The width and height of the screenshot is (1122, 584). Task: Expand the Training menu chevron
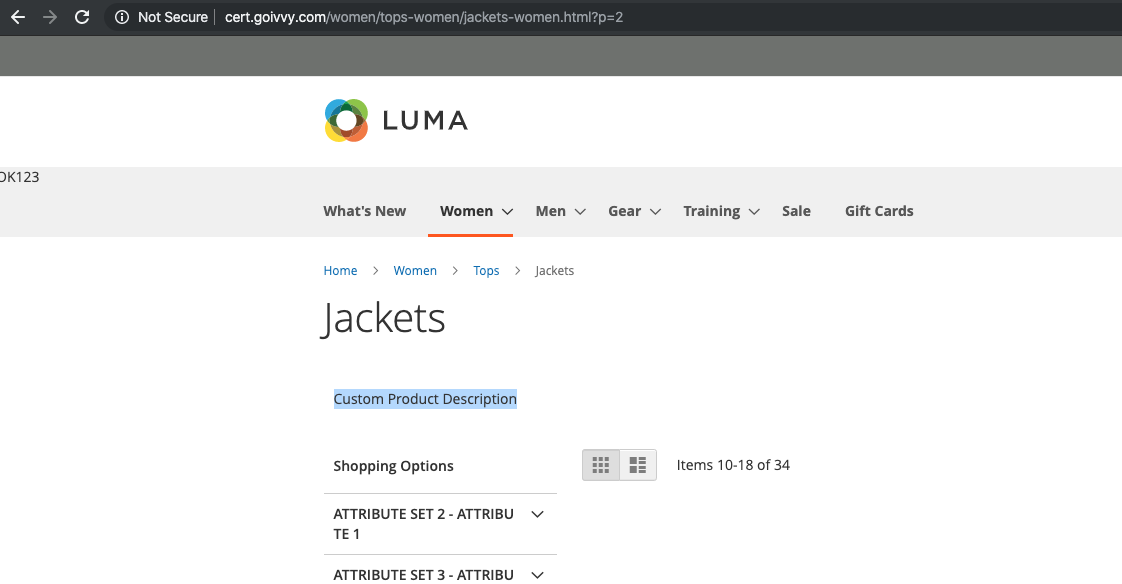(753, 212)
